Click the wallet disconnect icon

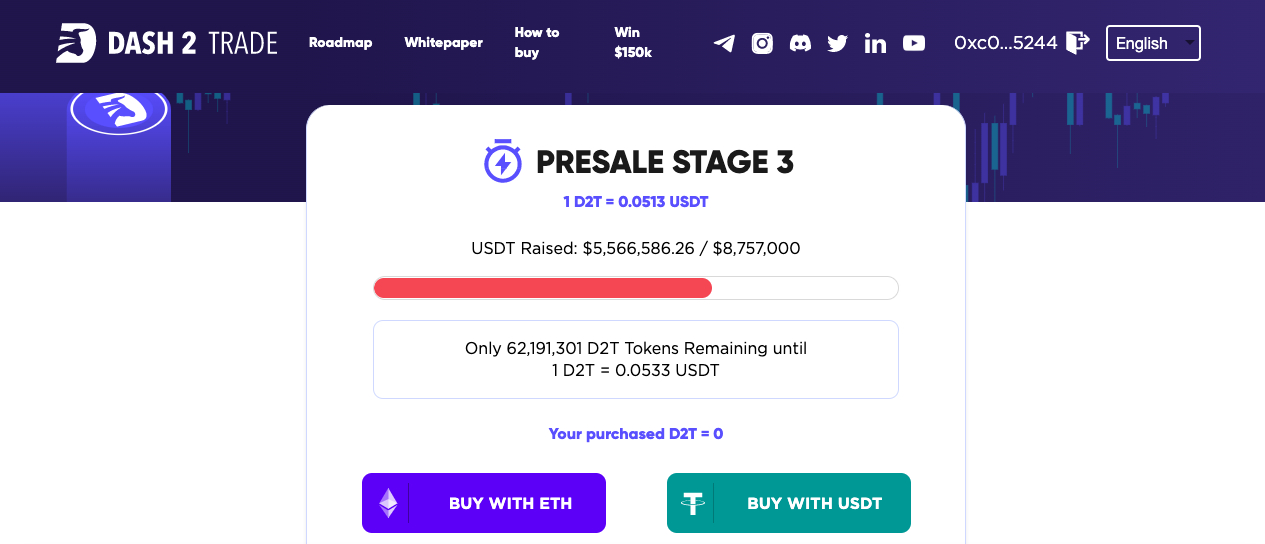(x=1077, y=43)
